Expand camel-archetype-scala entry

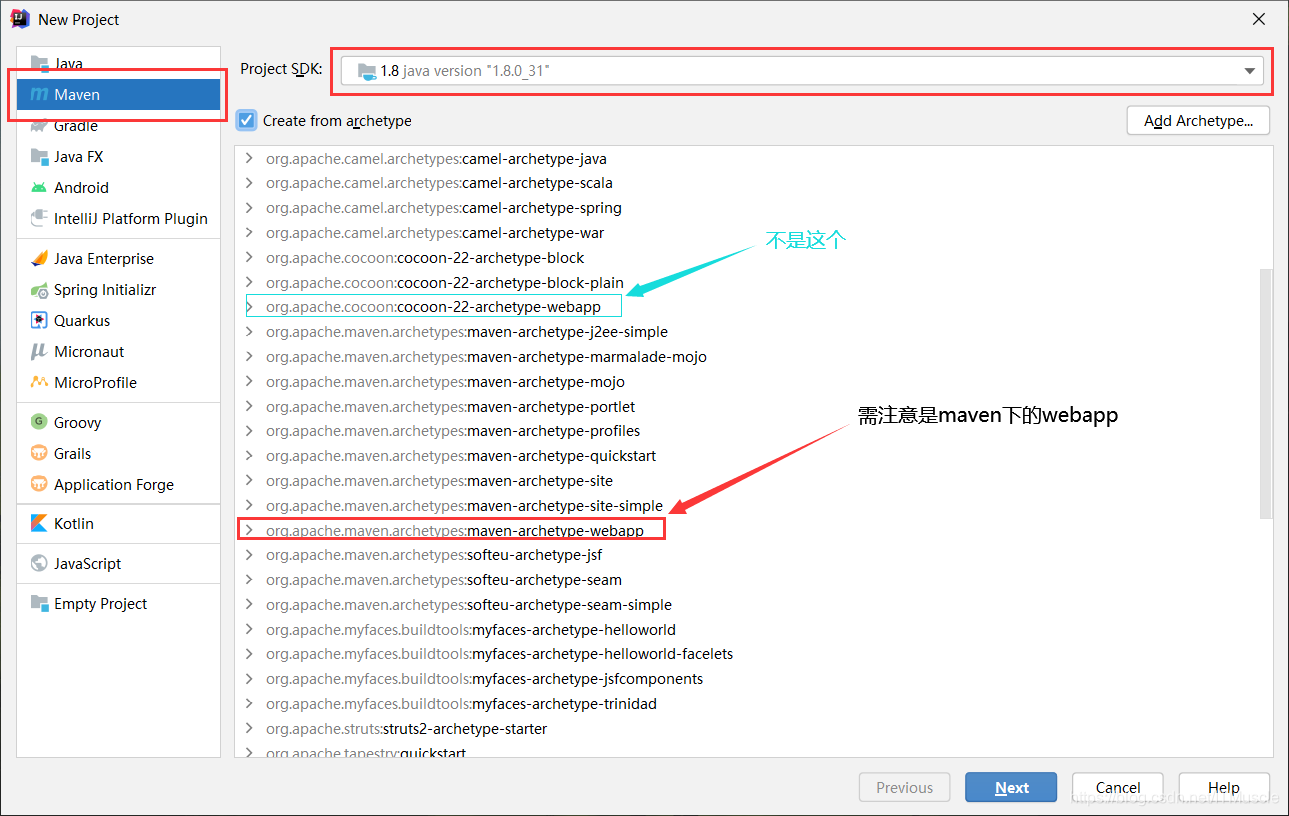pyautogui.click(x=249, y=183)
